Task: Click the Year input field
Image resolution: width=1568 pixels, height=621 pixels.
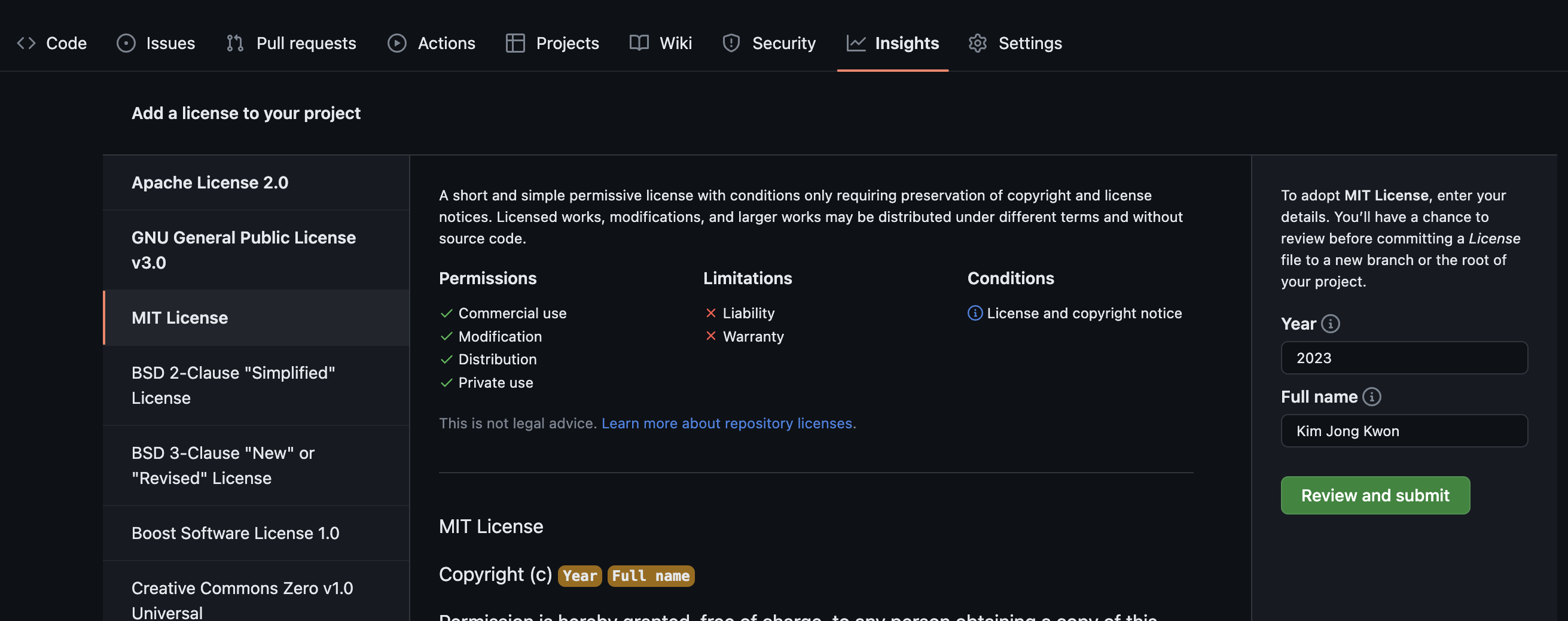Action: [1404, 358]
